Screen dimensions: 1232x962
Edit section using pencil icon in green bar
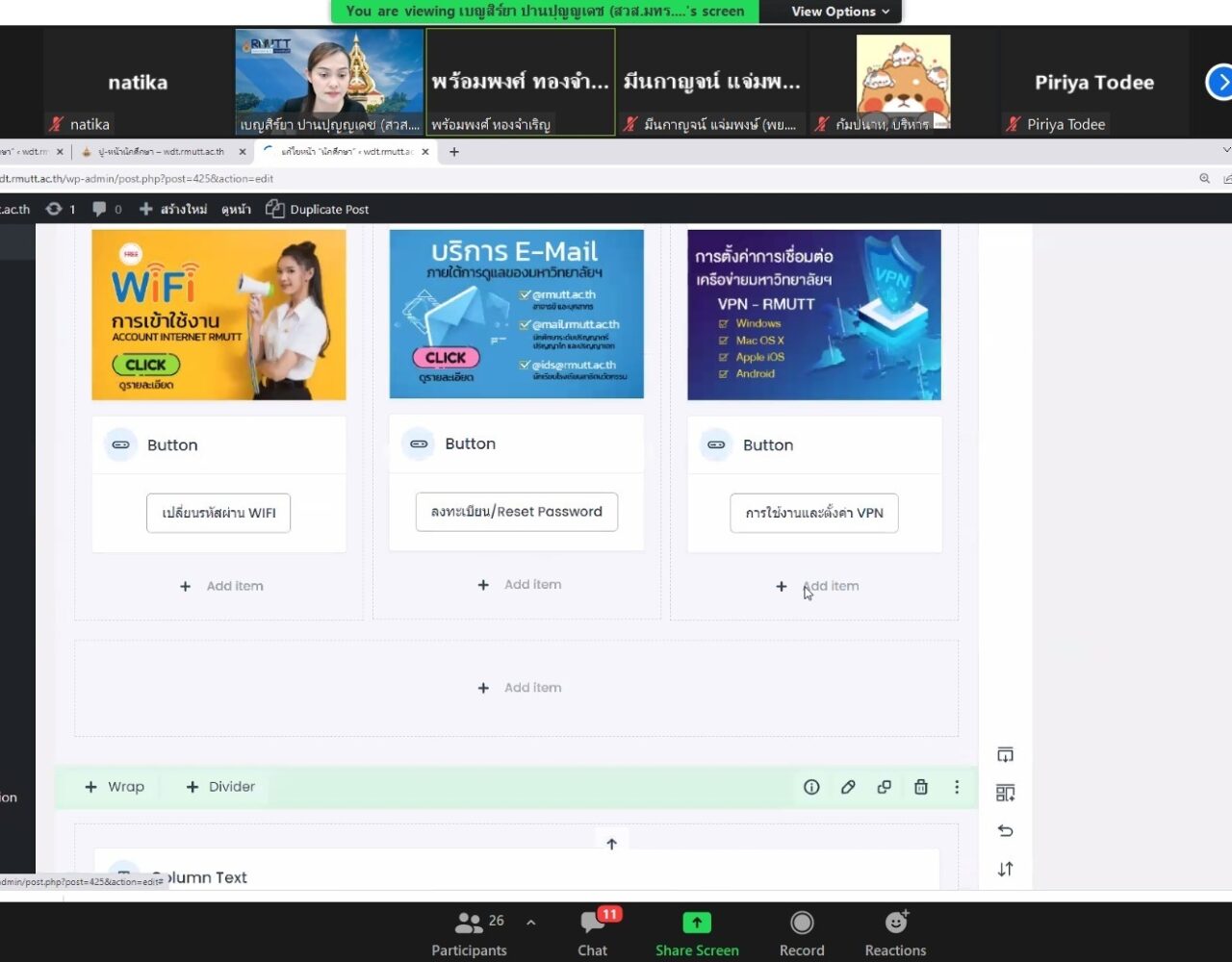[848, 787]
